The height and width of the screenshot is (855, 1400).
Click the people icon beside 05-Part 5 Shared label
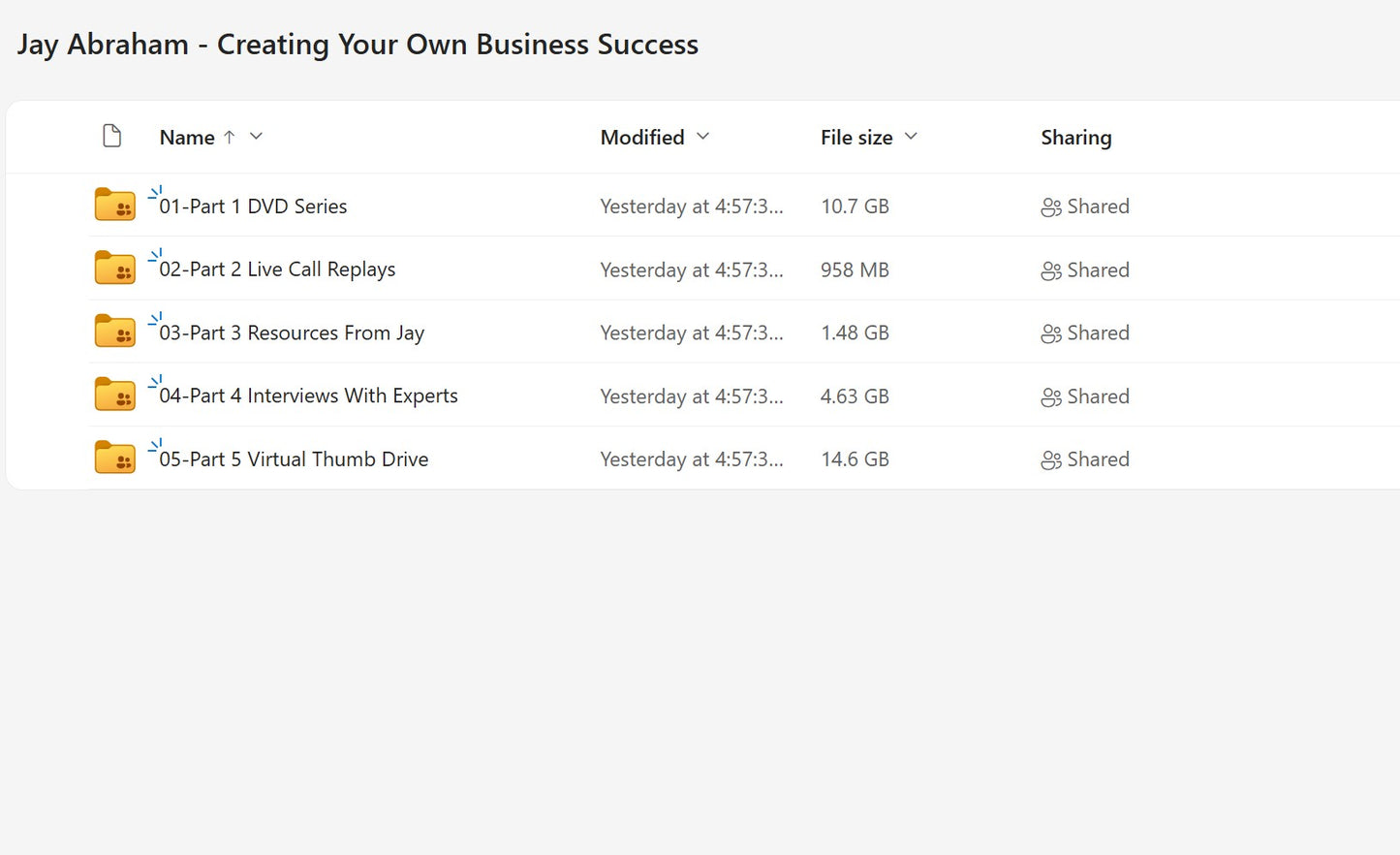[1051, 459]
